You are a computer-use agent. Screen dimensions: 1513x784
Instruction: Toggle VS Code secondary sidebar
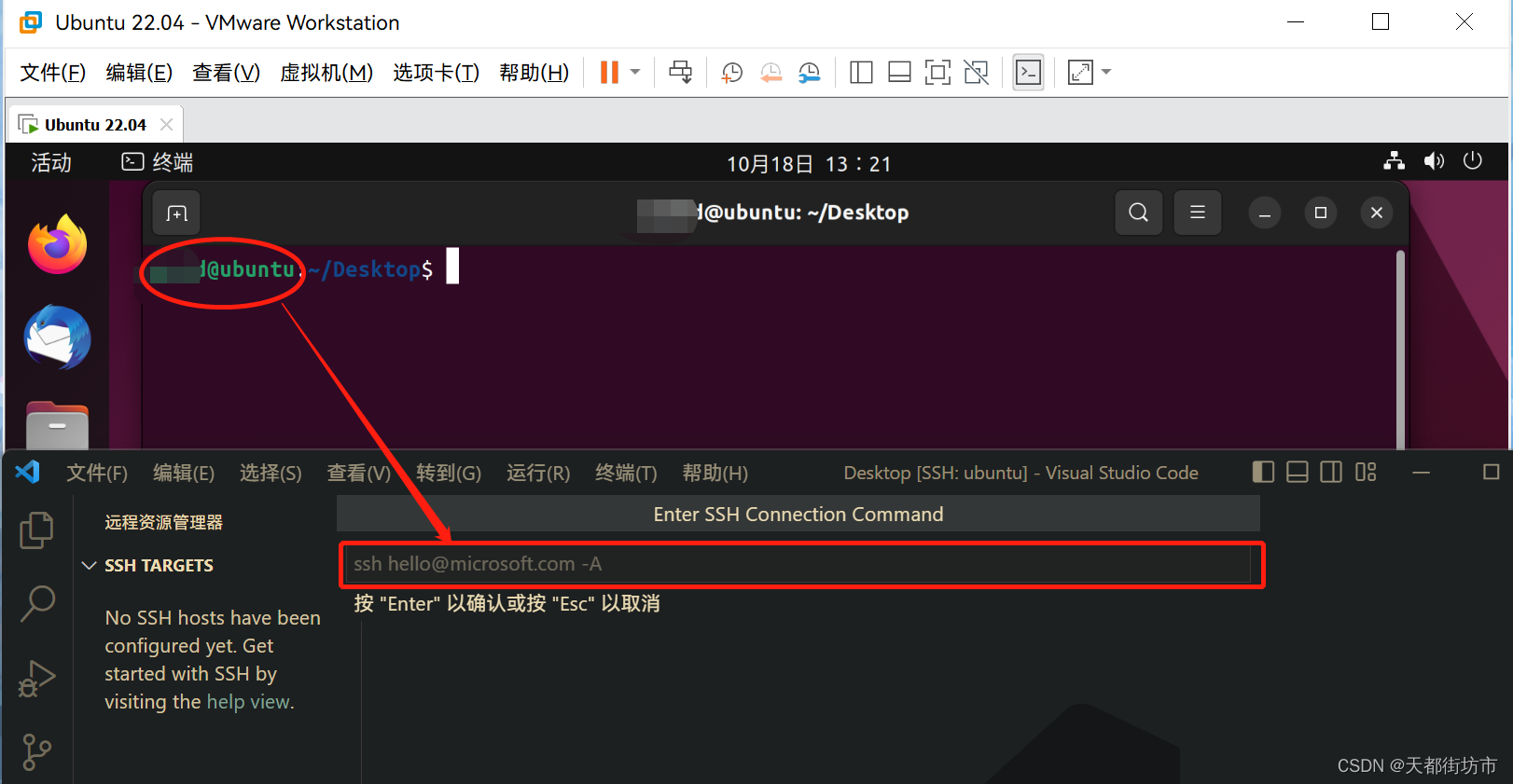point(1332,472)
